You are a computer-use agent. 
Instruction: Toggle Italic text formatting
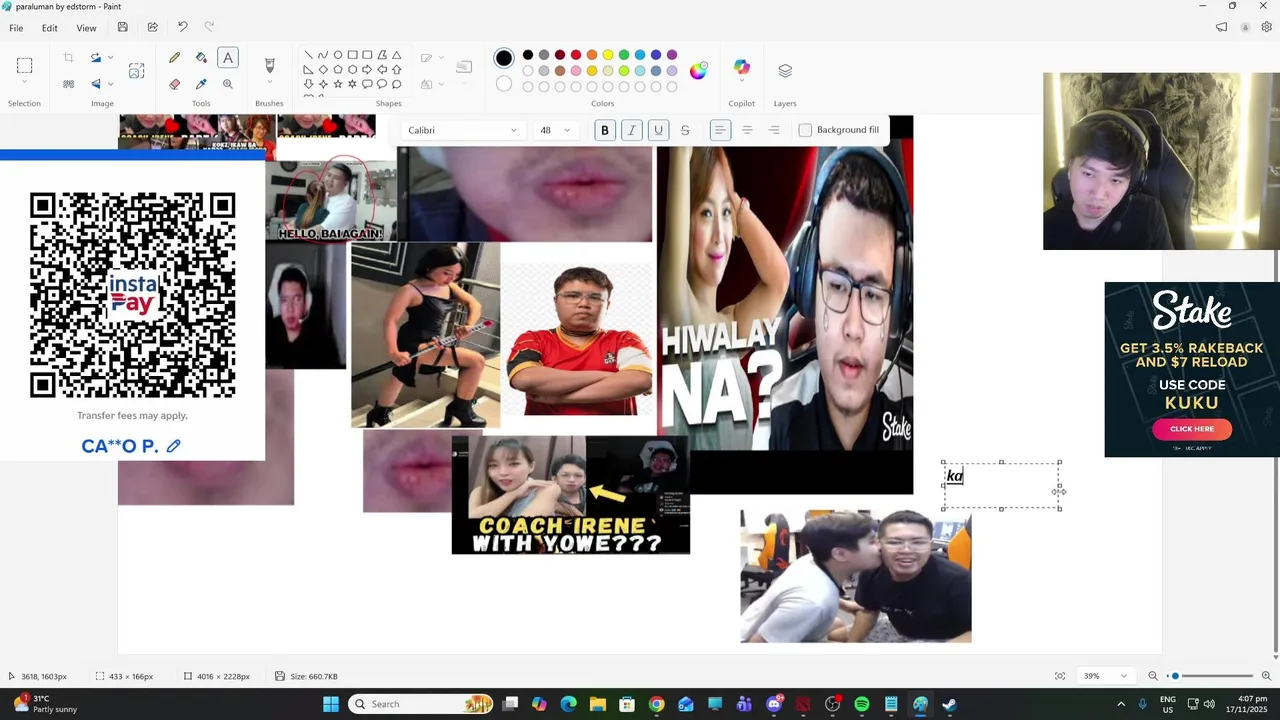pos(631,130)
